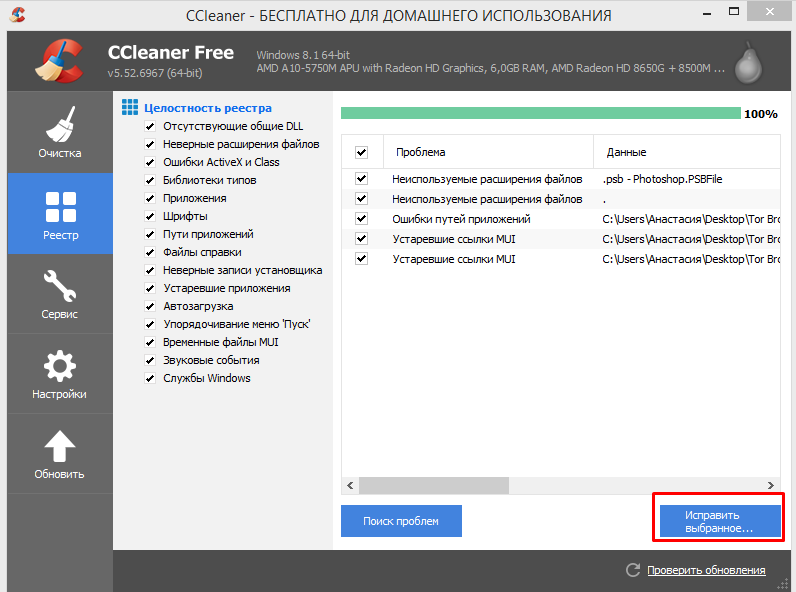
Task: Sort by Данные column header
Action: pos(687,152)
